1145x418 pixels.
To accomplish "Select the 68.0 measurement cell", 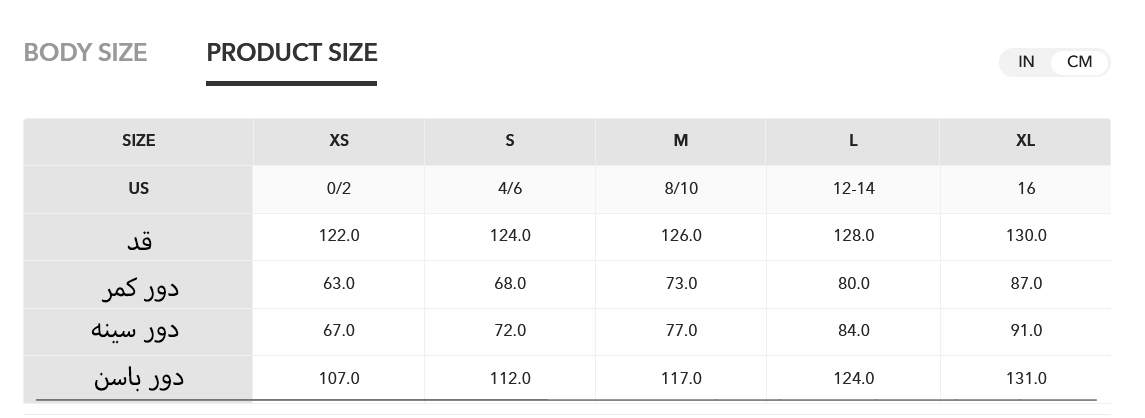I will (x=510, y=283).
